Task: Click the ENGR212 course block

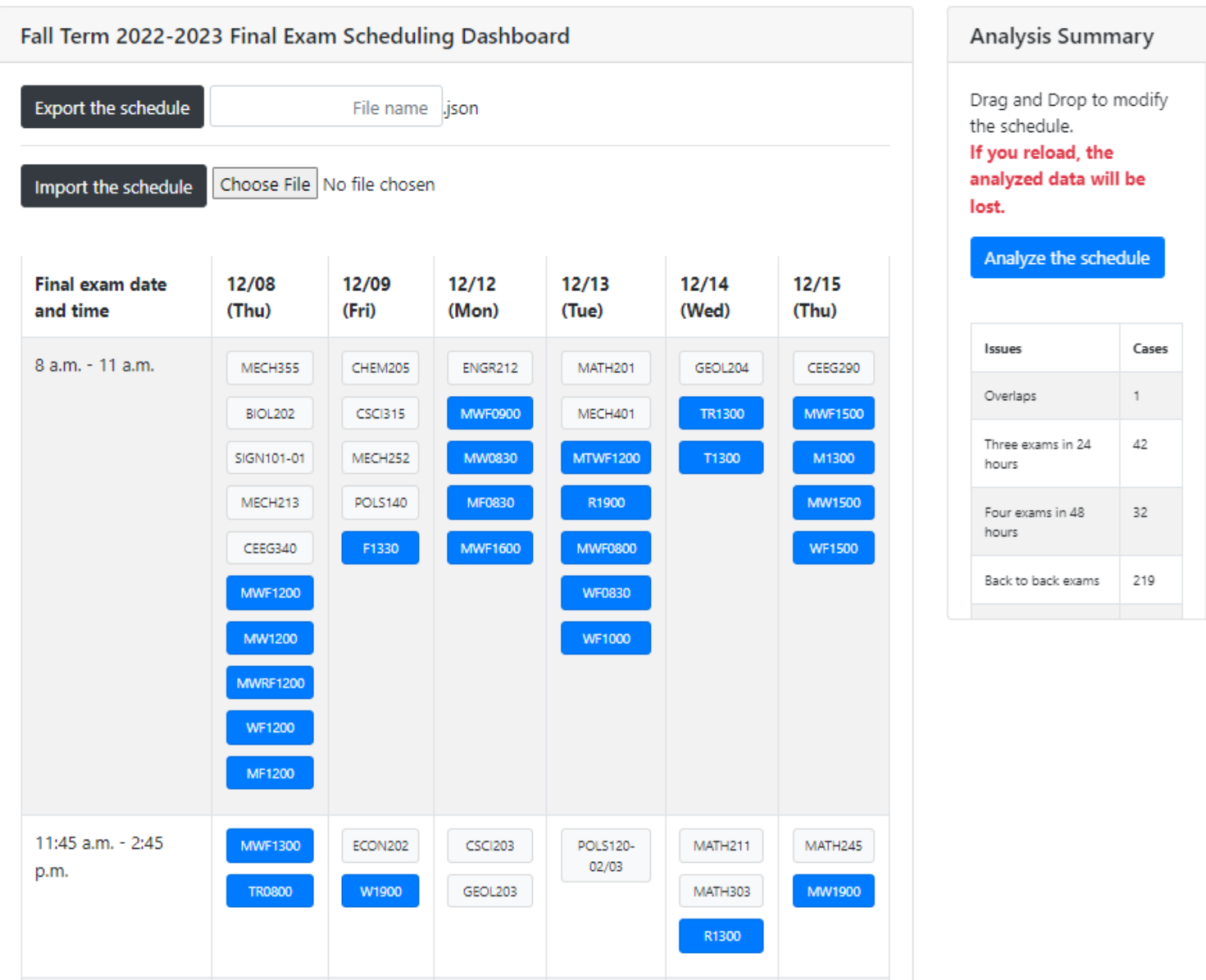Action: coord(489,368)
